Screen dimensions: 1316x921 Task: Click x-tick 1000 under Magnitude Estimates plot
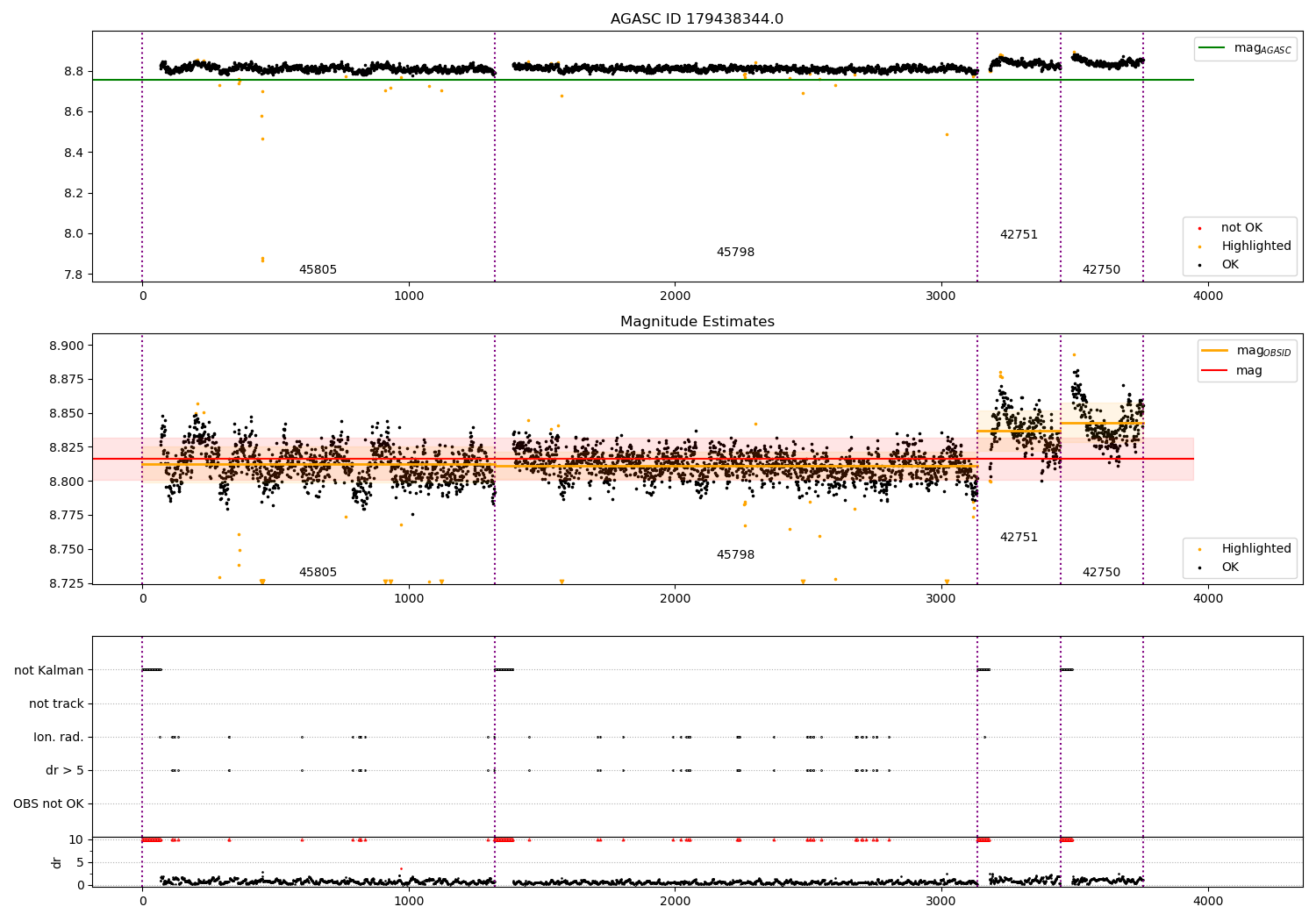point(409,598)
